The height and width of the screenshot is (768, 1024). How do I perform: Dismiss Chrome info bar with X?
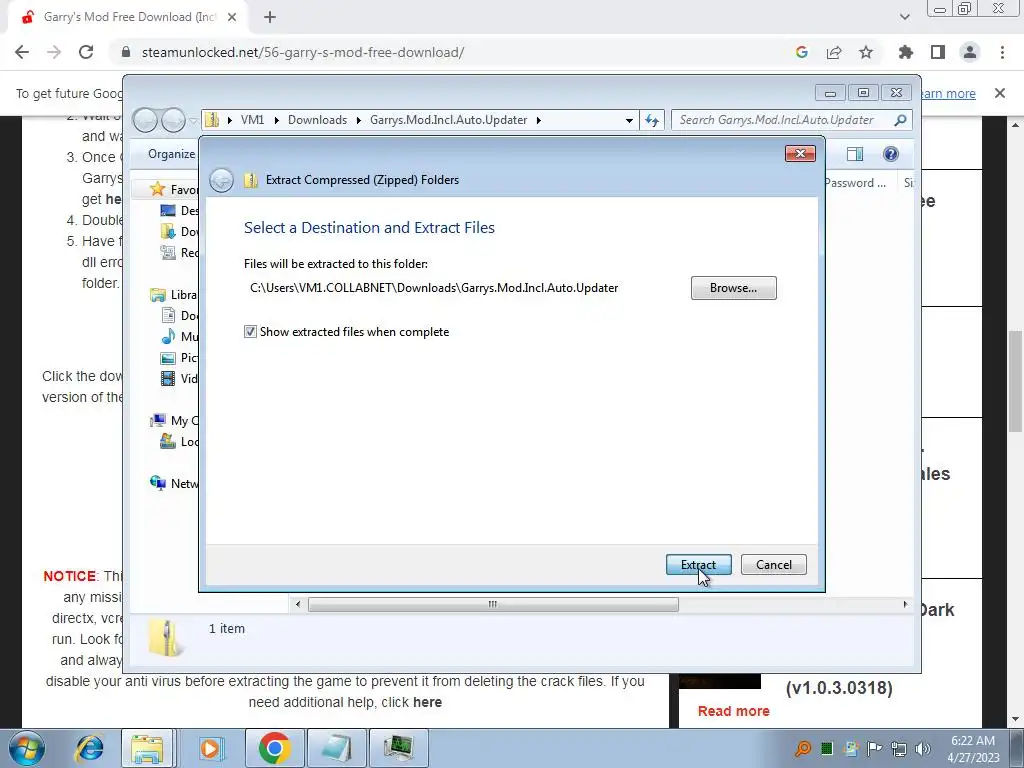coord(1000,93)
